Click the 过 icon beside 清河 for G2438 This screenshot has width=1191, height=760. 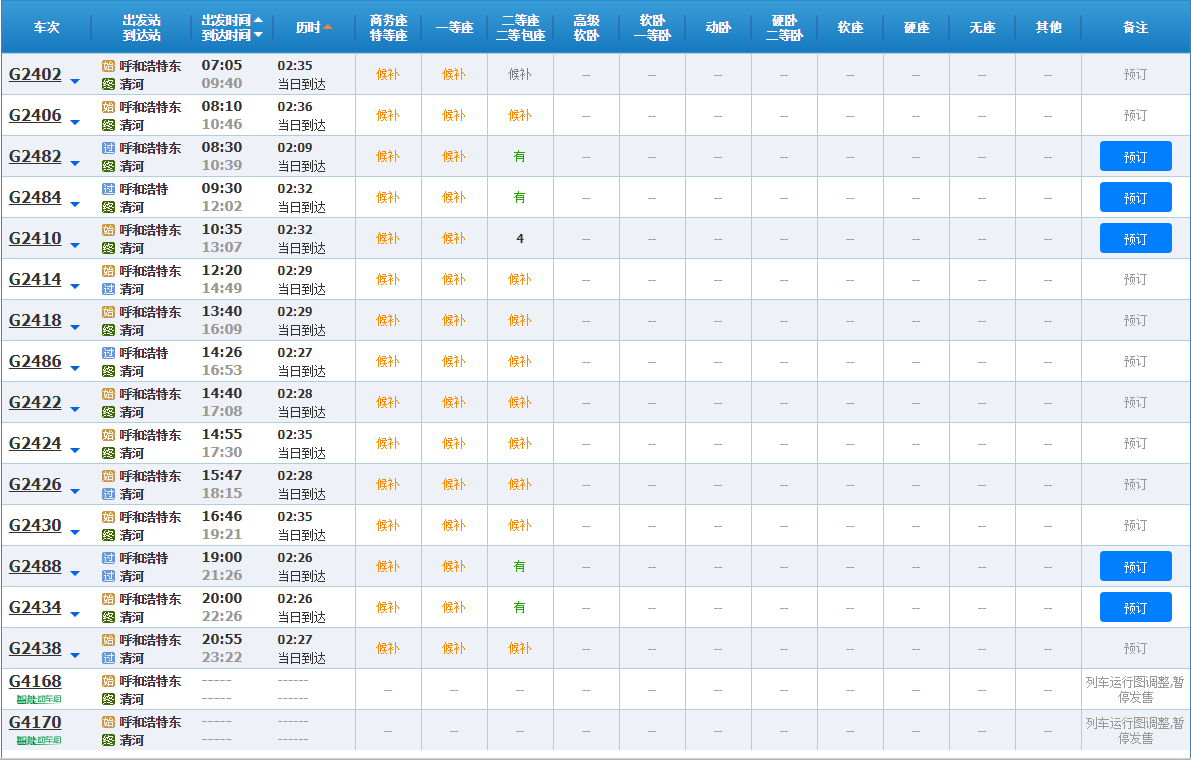(x=108, y=658)
